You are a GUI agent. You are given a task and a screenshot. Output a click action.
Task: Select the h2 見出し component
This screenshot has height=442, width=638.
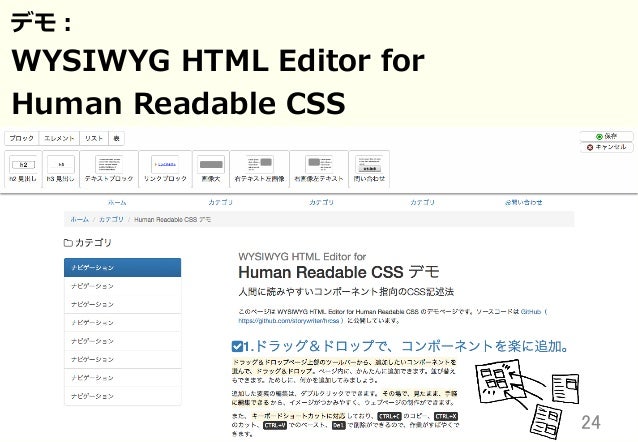23,169
